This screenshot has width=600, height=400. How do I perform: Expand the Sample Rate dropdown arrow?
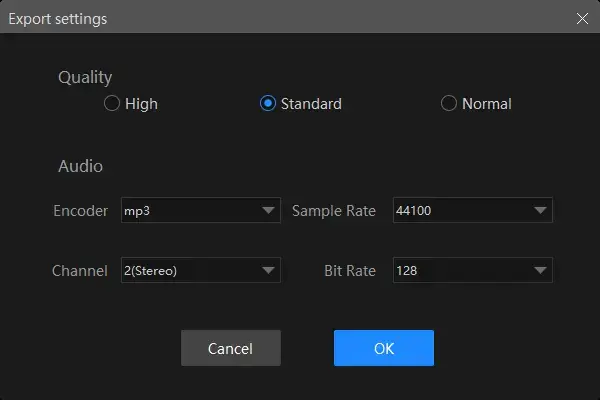pyautogui.click(x=540, y=211)
